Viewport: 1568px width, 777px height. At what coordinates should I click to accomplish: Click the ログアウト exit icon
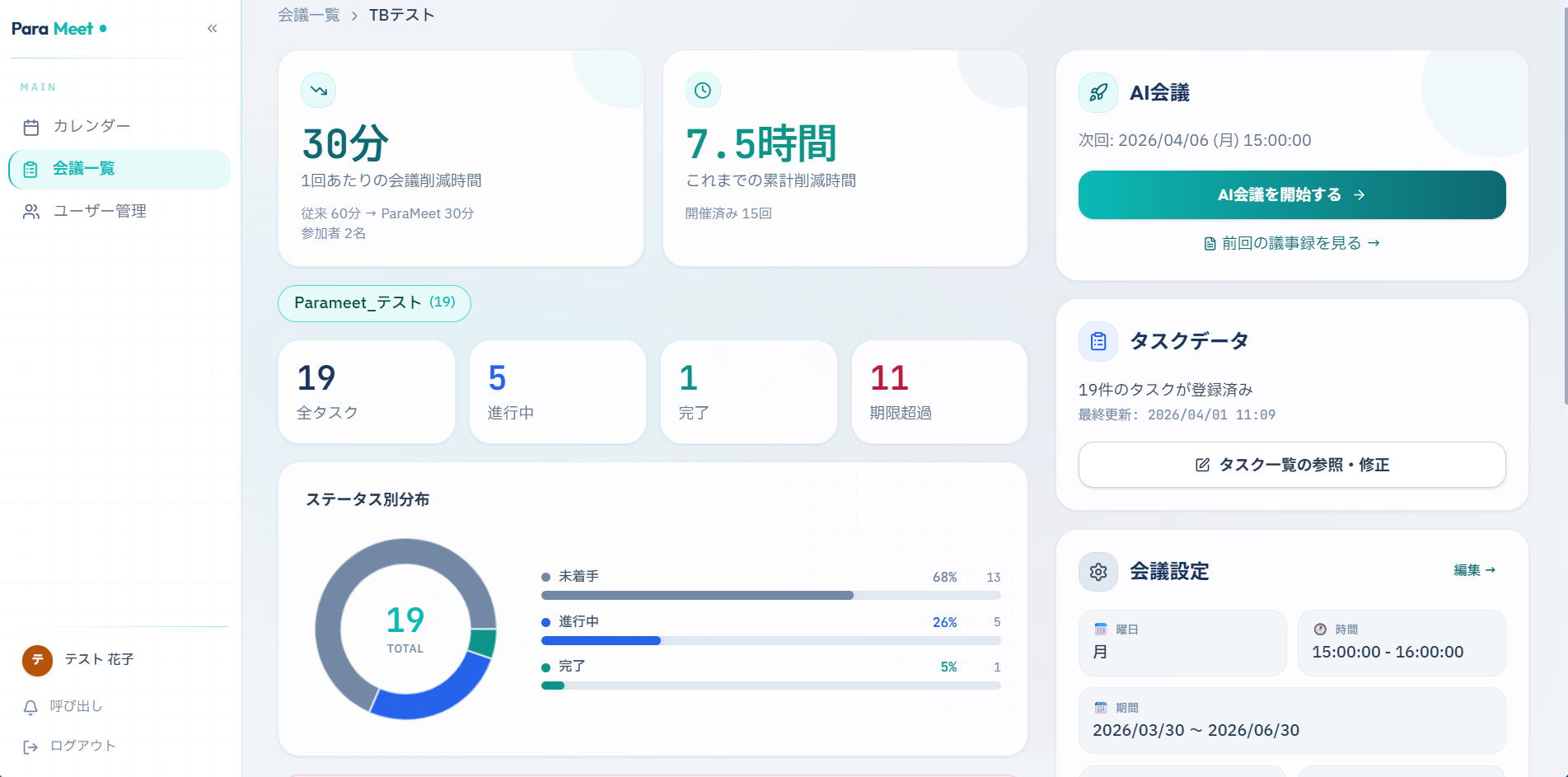[x=31, y=746]
